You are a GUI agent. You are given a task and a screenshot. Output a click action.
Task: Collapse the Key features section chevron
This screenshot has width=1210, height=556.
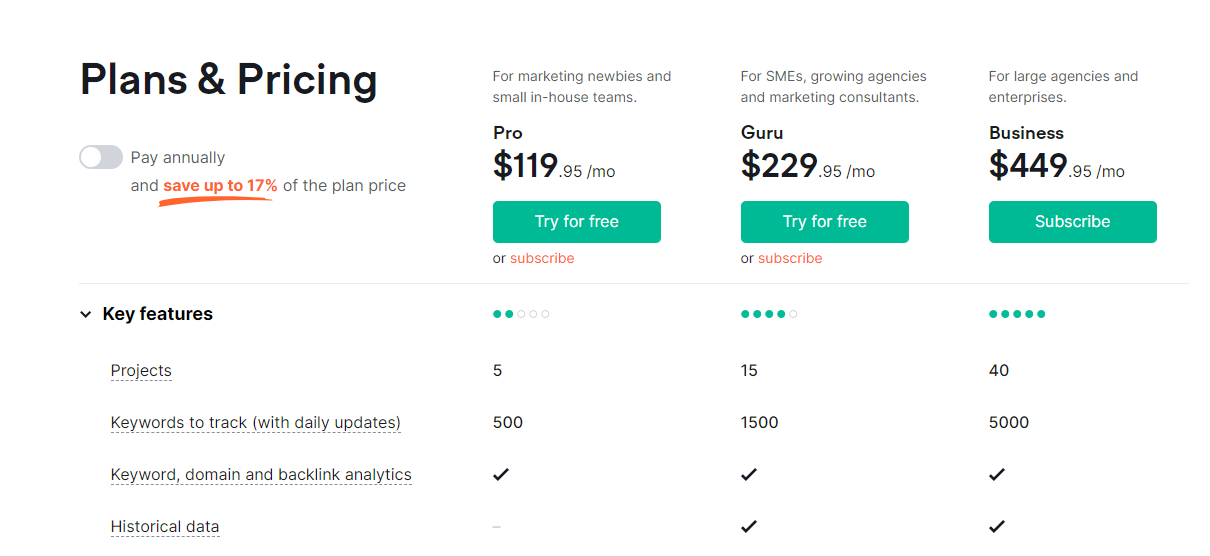coord(85,315)
